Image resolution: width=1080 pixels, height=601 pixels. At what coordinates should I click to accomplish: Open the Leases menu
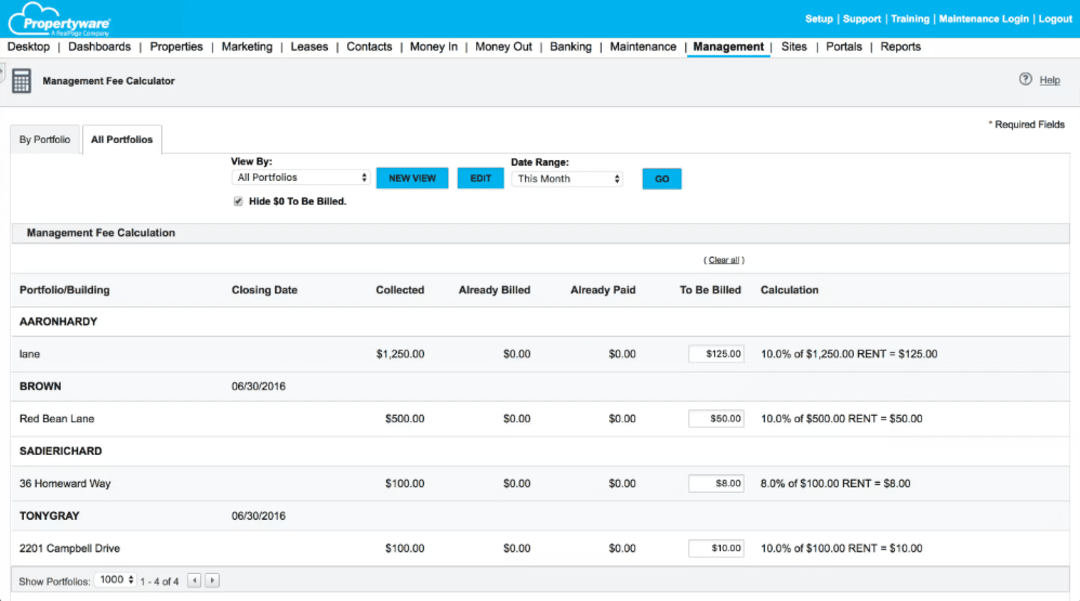pyautogui.click(x=309, y=46)
